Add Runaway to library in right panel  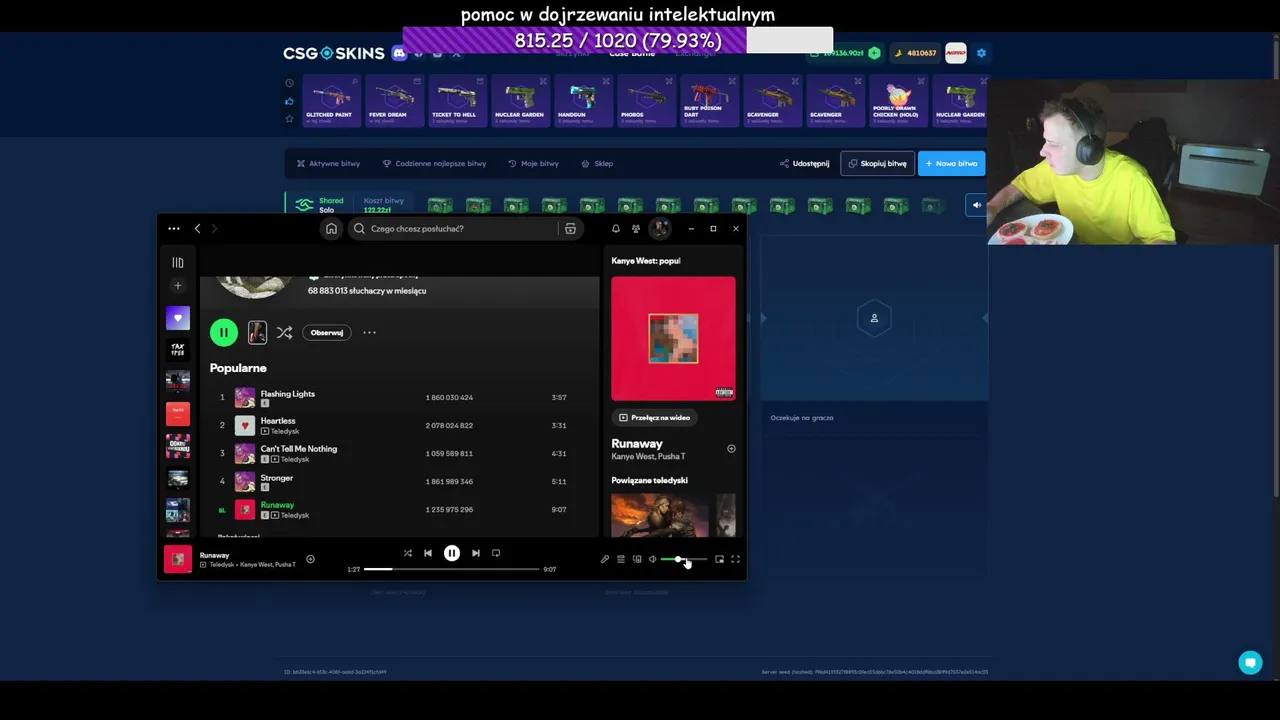click(x=731, y=449)
